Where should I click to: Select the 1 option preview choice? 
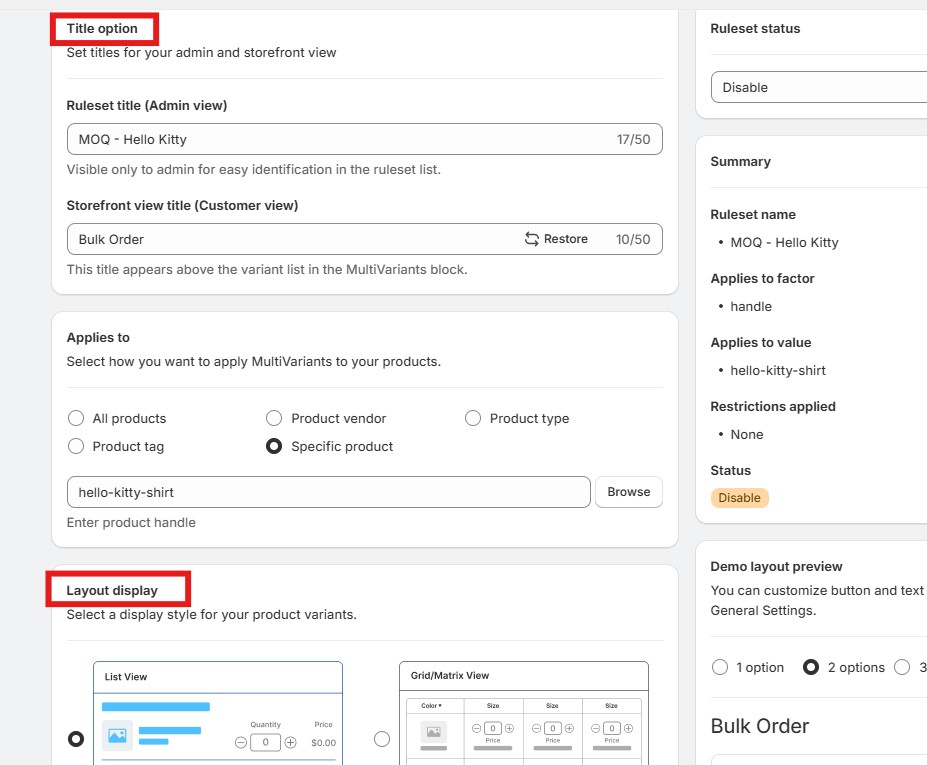tap(720, 667)
